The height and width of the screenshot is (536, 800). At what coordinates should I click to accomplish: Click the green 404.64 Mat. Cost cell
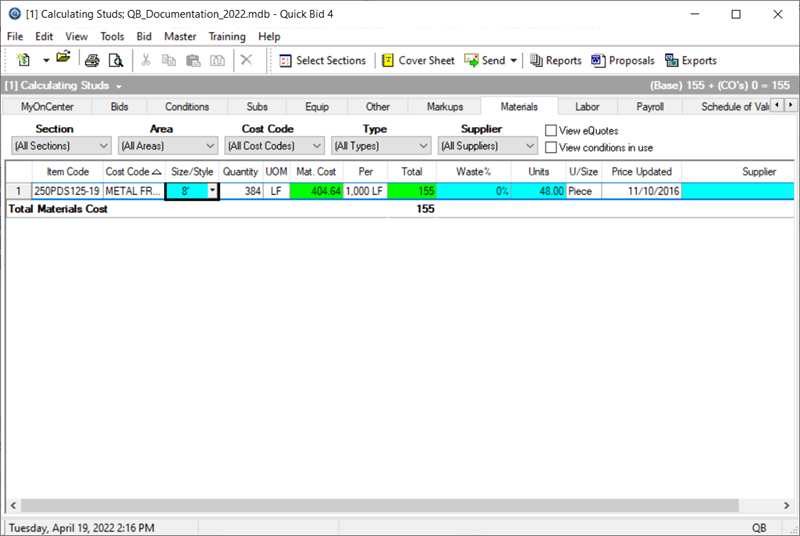point(316,191)
